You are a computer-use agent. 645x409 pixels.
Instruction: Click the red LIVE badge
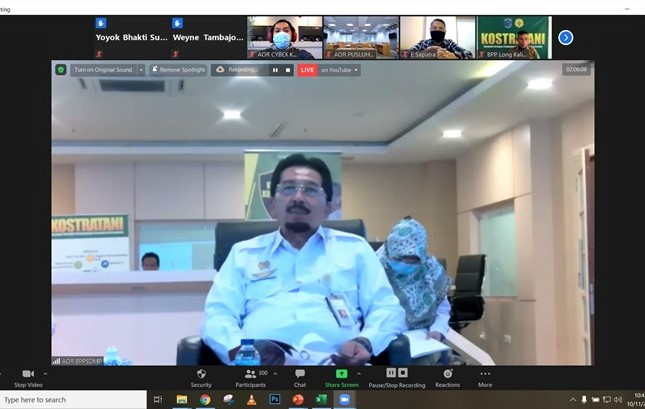click(307, 70)
